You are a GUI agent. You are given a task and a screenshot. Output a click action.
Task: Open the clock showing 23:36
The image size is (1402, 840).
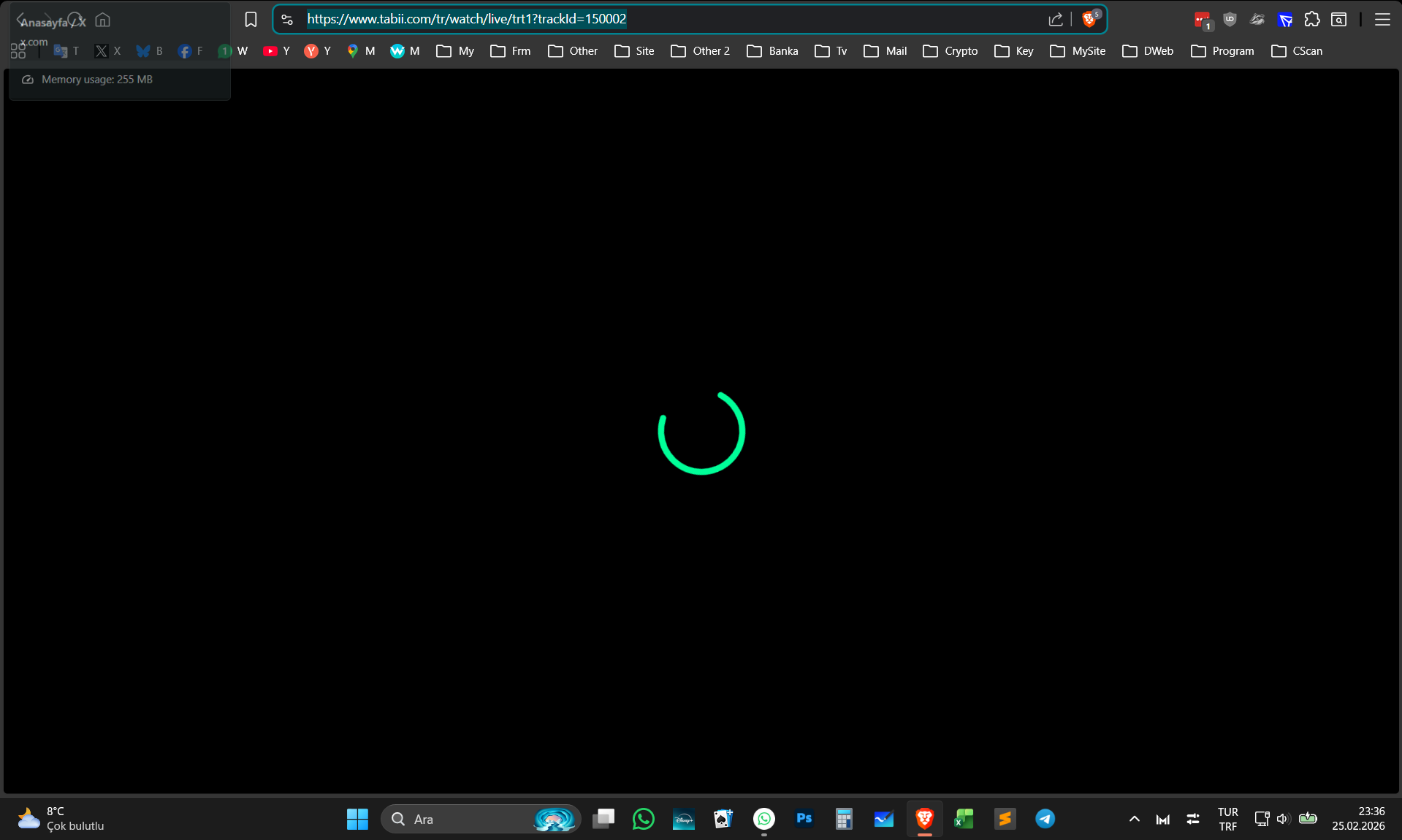pyautogui.click(x=1358, y=819)
